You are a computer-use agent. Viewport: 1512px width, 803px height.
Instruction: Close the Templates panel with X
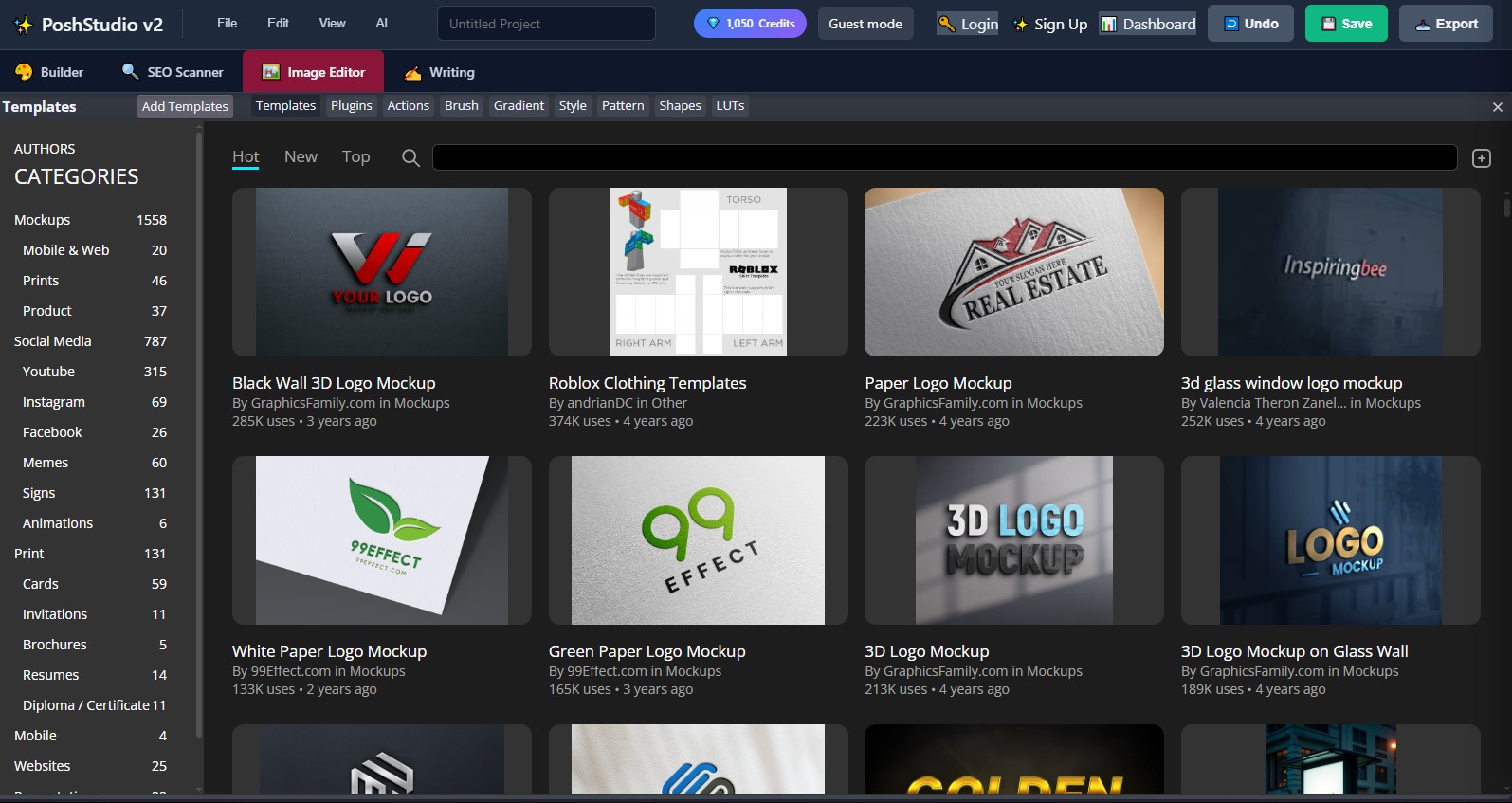click(1498, 107)
